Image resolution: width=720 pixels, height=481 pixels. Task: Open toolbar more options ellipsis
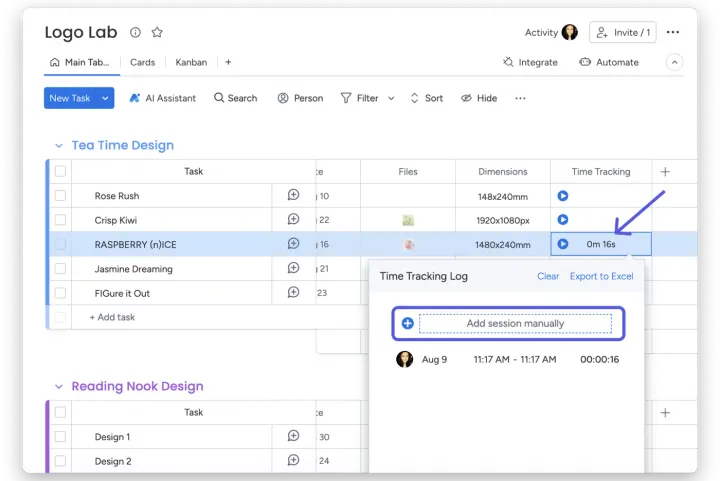(520, 98)
